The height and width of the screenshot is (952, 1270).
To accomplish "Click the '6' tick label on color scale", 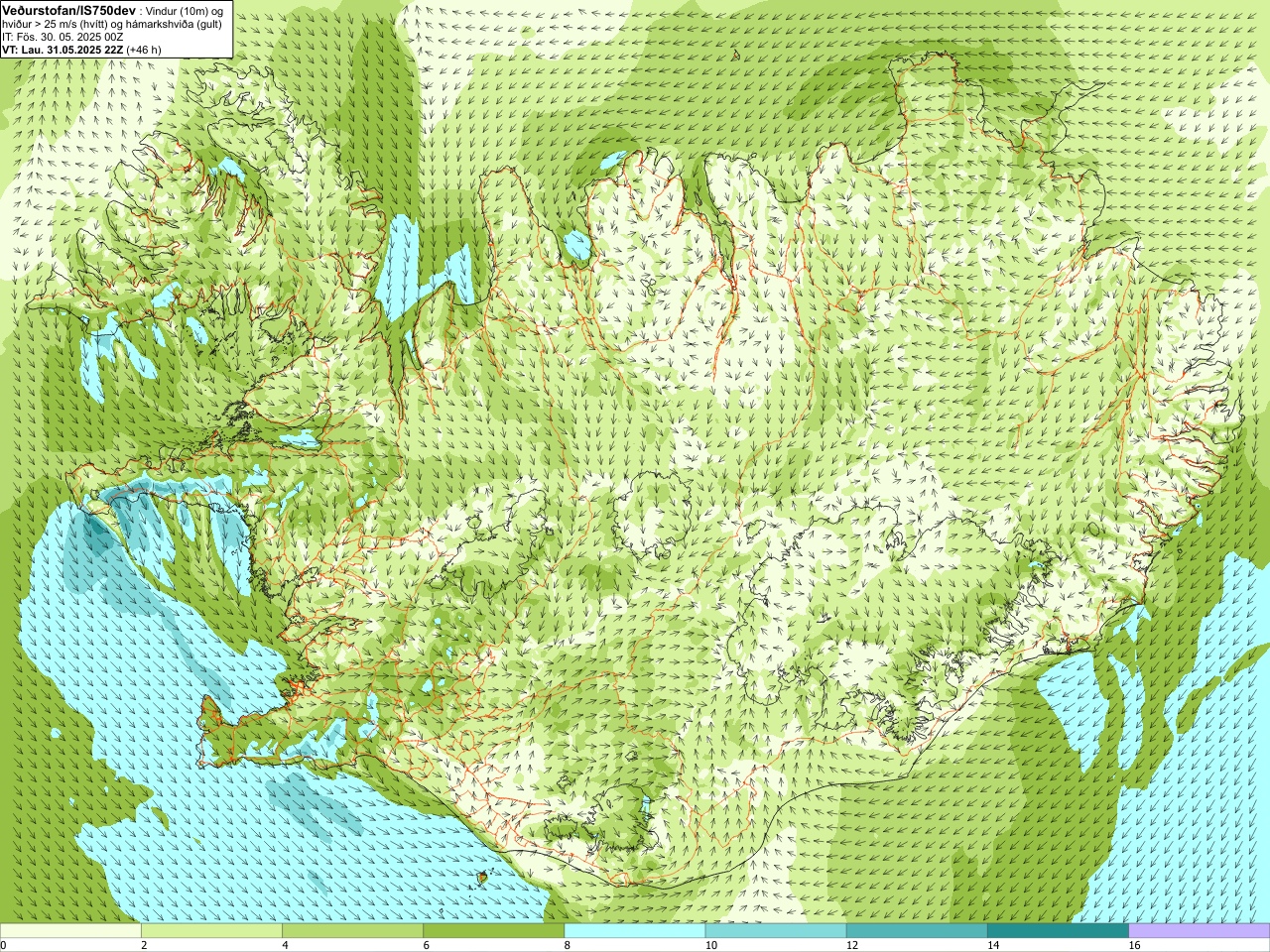I will click(426, 945).
